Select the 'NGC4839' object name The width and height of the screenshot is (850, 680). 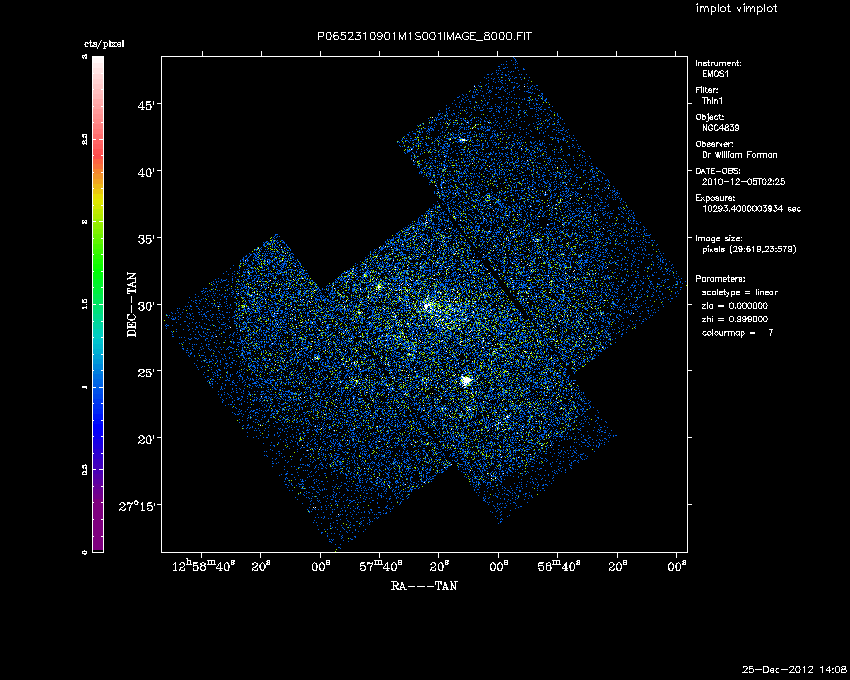click(x=720, y=128)
